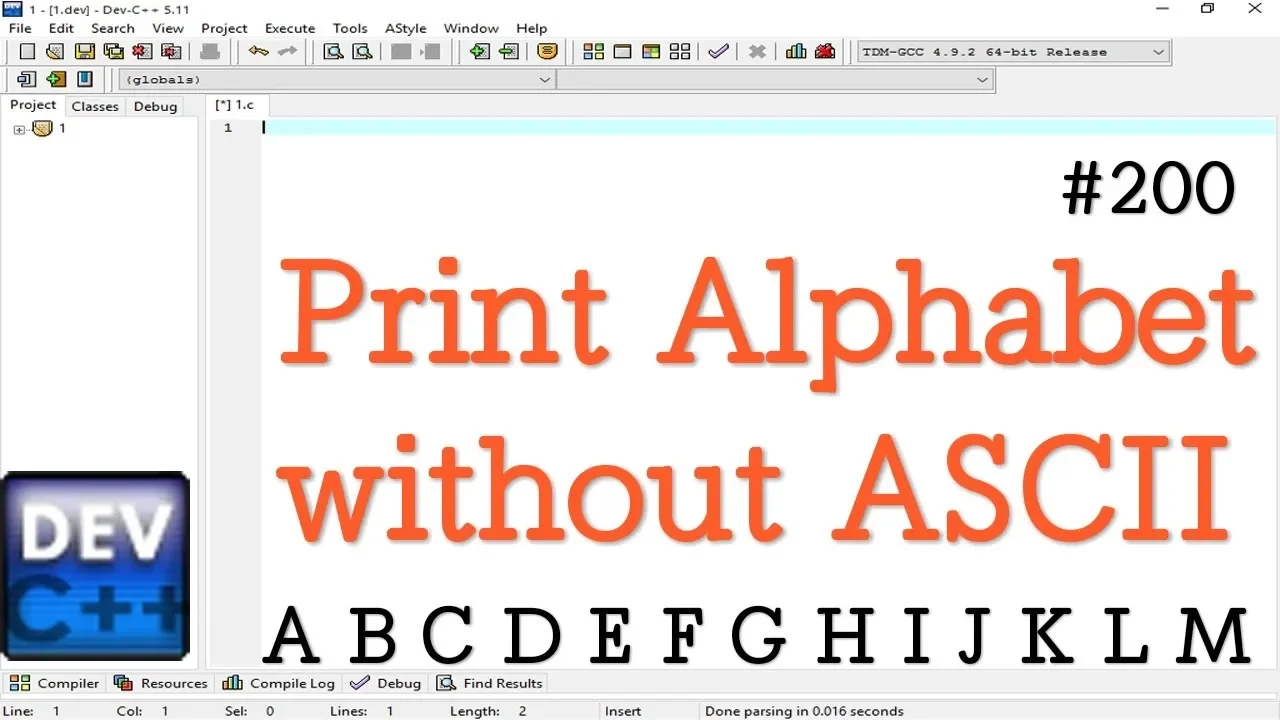Screen dimensions: 1280x720
Task: Click the Close file toolbar icon
Action: point(143,52)
